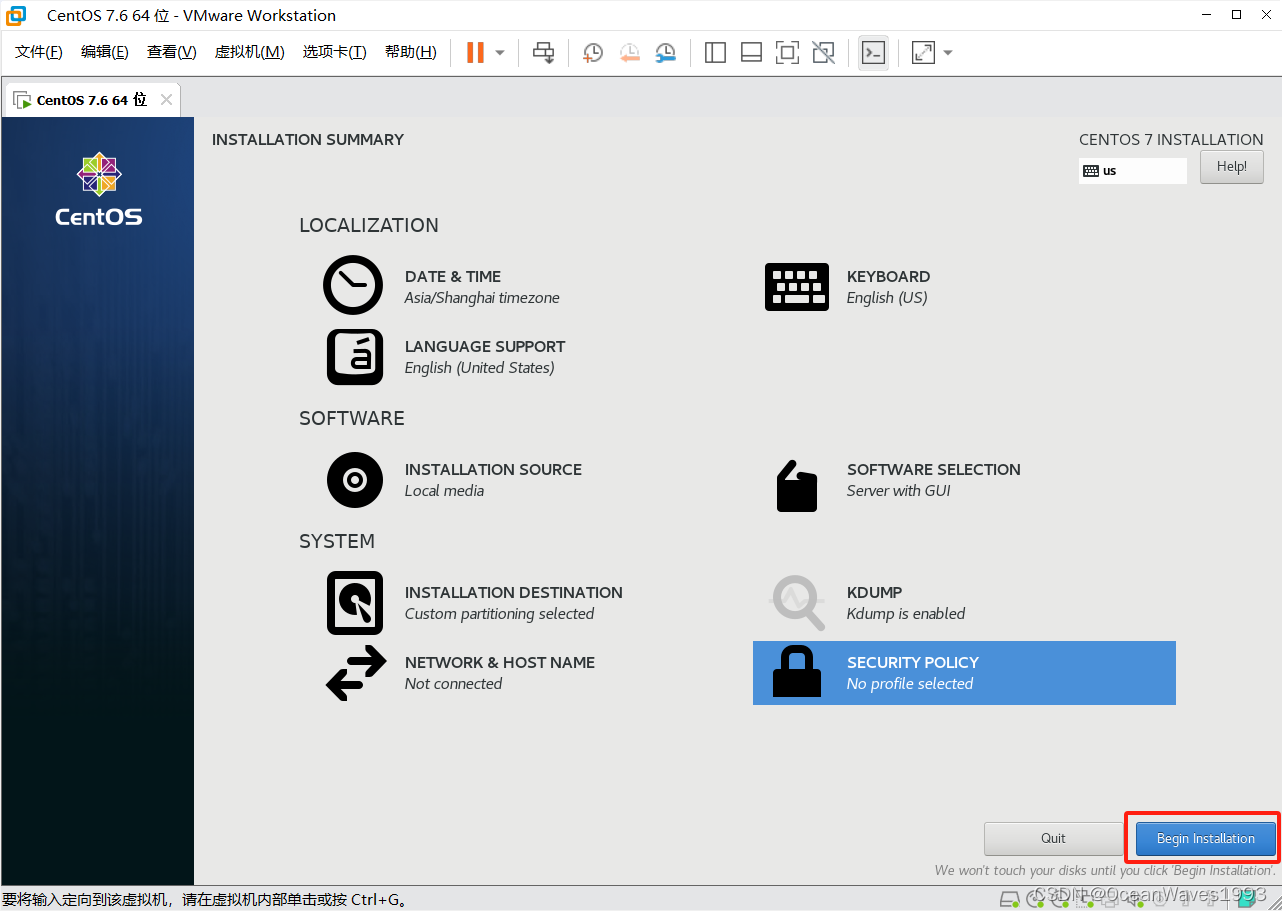Click the Network & Host Name arrows icon
Screen dimensions: 1282x911
[x=356, y=673]
